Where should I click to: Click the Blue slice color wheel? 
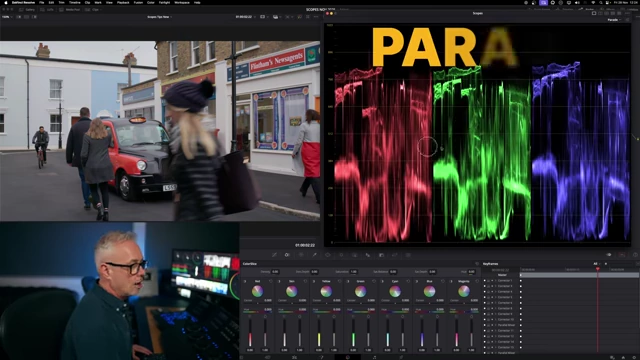pyautogui.click(x=429, y=291)
